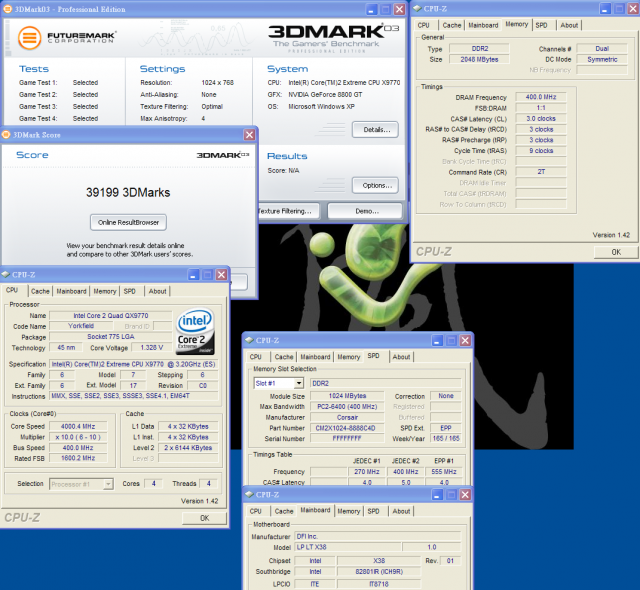Click the FSB:DRAM 1:1 value
The width and height of the screenshot is (640, 590).
[541, 108]
